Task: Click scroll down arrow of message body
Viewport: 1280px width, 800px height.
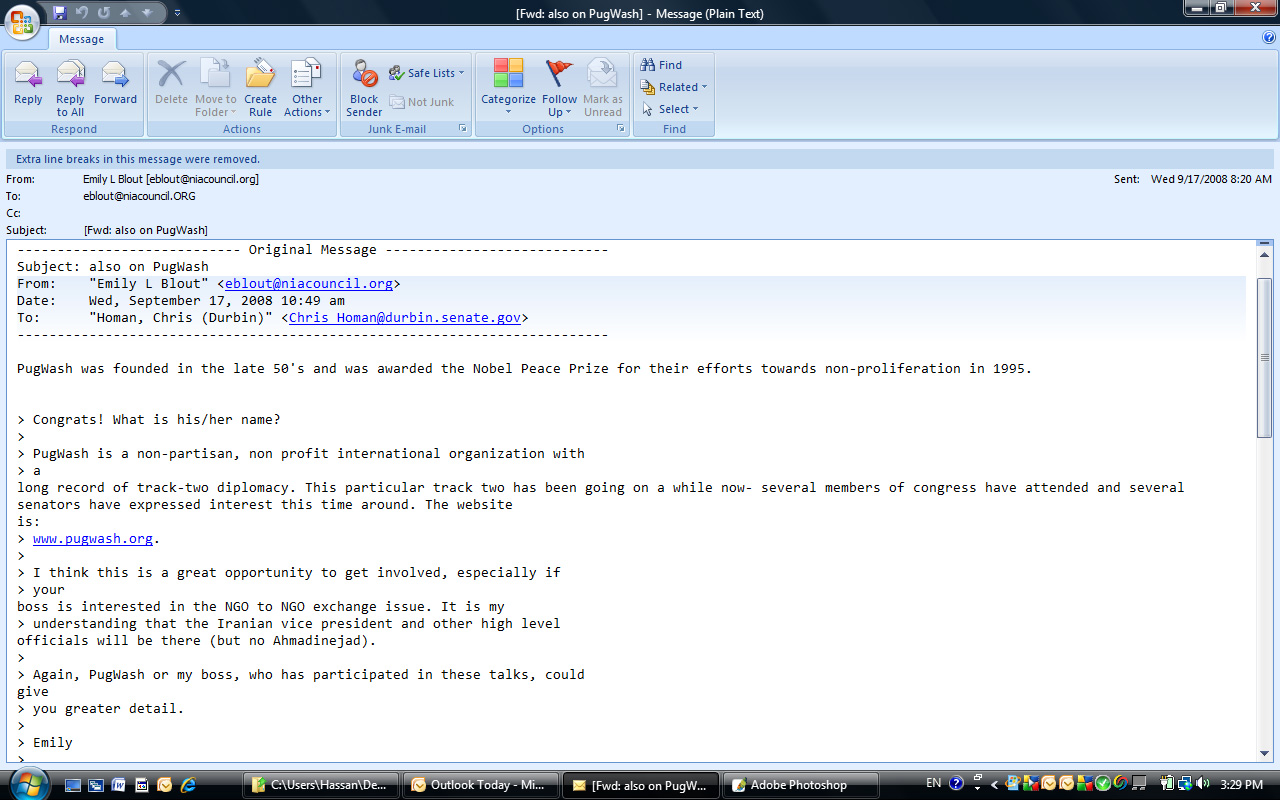Action: pyautogui.click(x=1265, y=753)
